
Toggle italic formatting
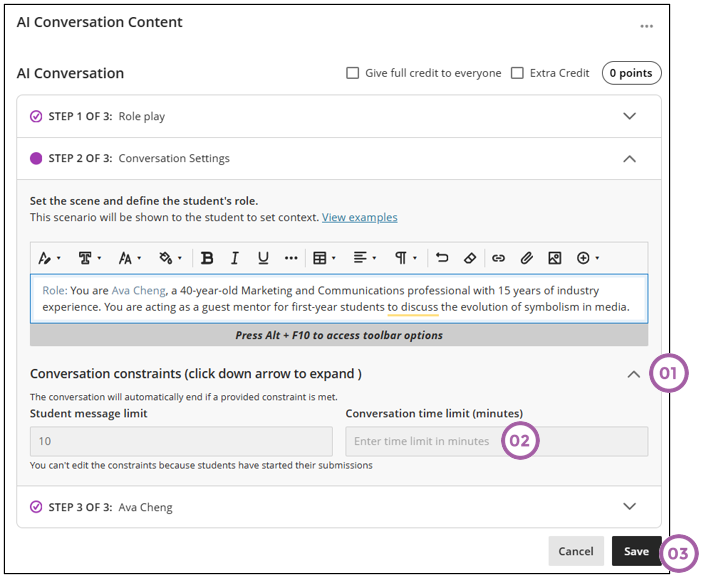pos(235,258)
